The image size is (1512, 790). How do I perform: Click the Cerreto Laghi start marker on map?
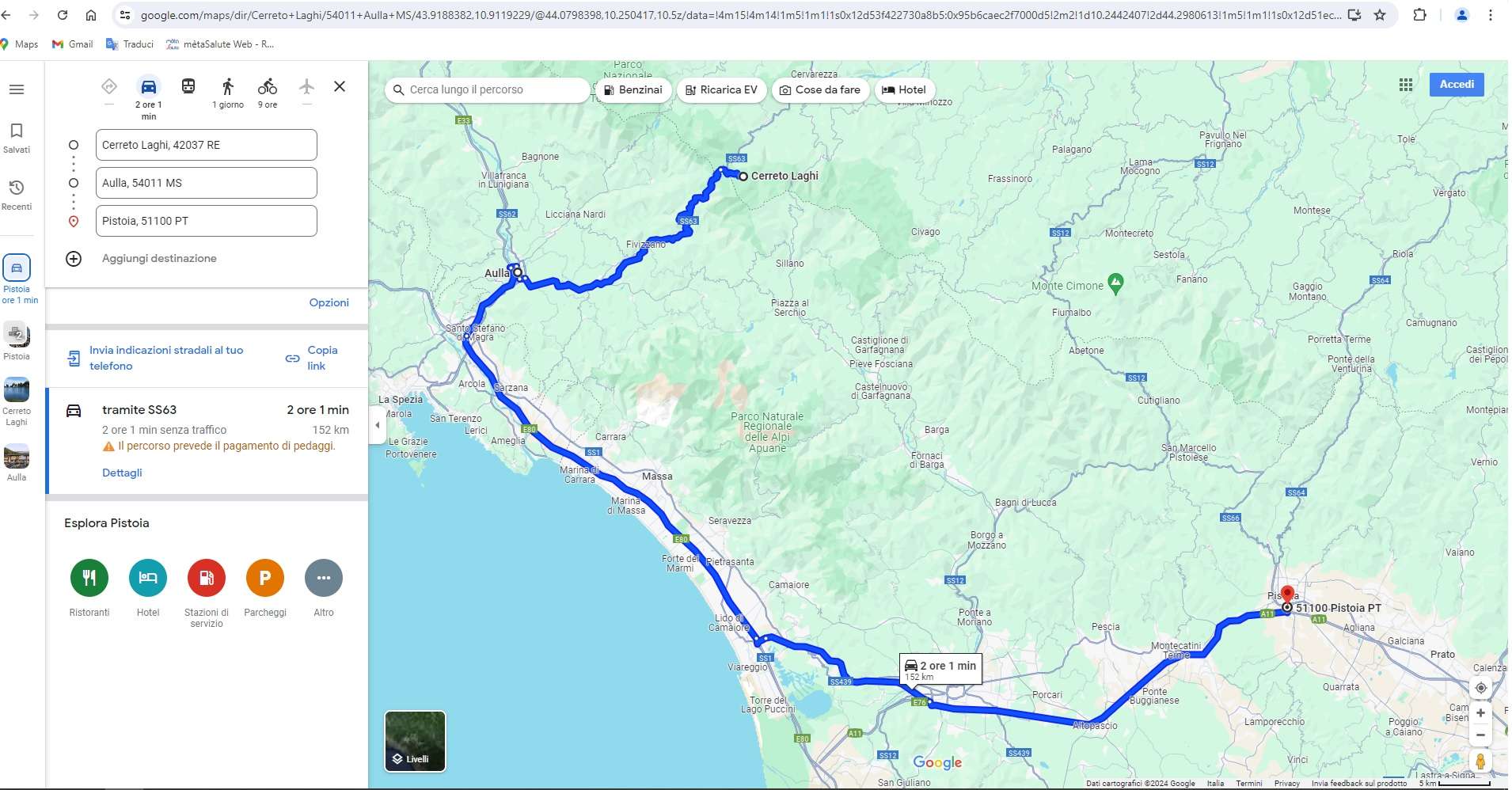[743, 177]
